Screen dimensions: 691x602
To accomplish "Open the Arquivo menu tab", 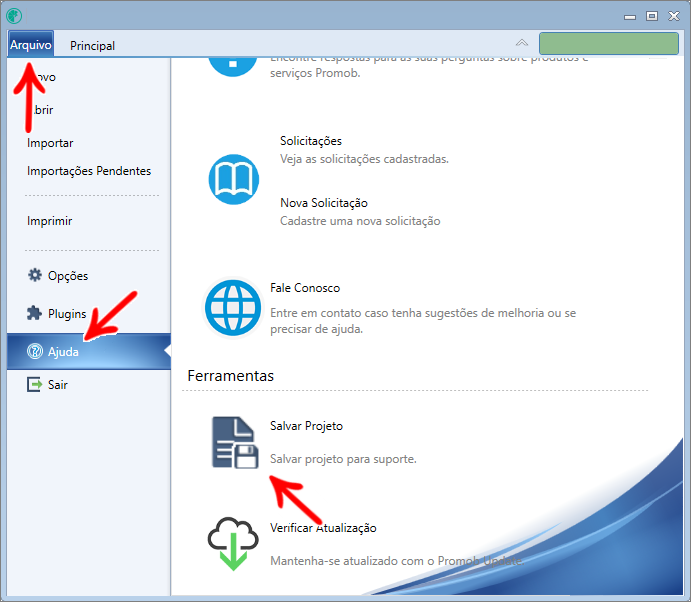I will tap(30, 45).
